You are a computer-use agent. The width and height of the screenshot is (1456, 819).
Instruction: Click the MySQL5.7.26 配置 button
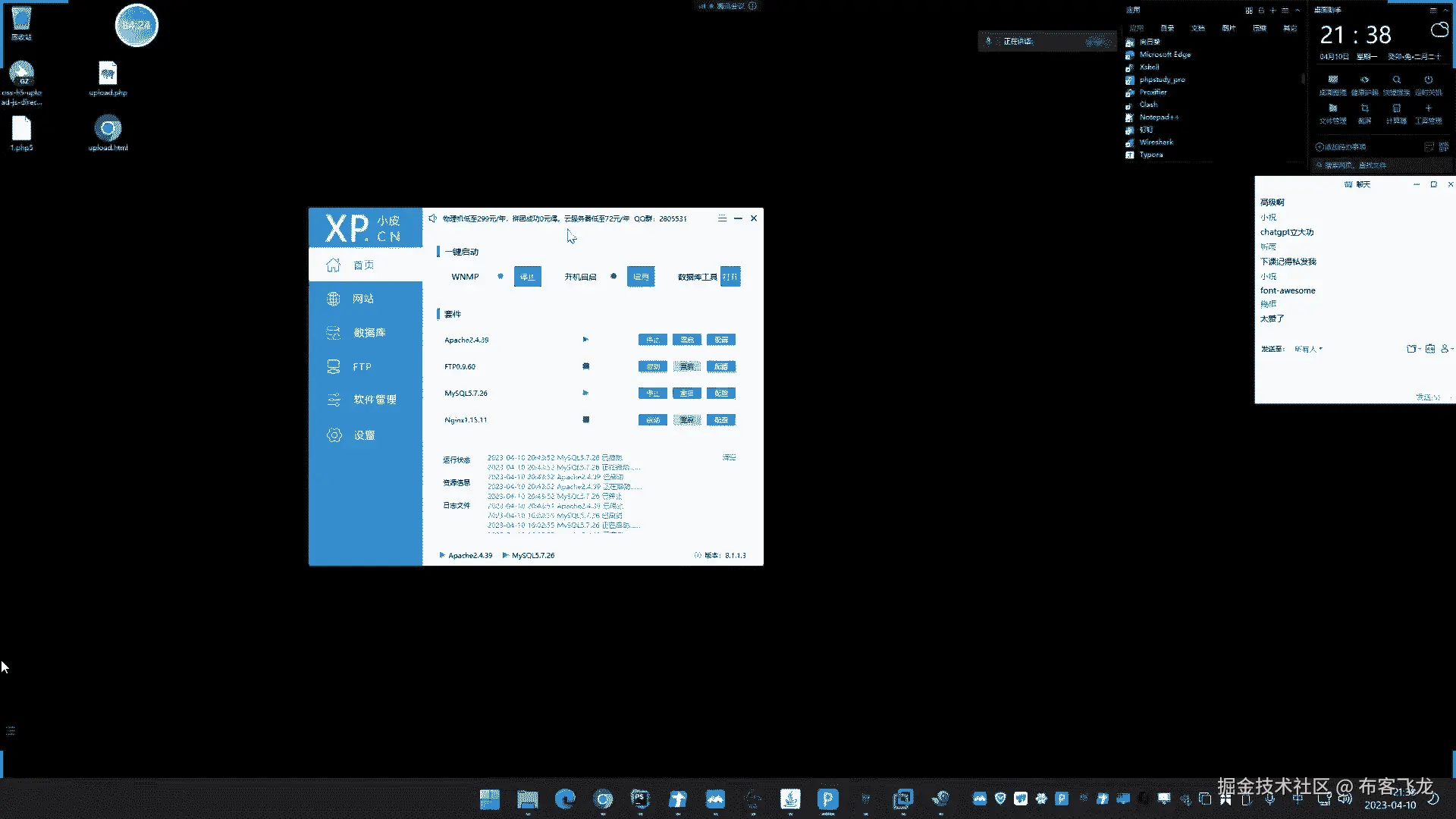coord(720,394)
